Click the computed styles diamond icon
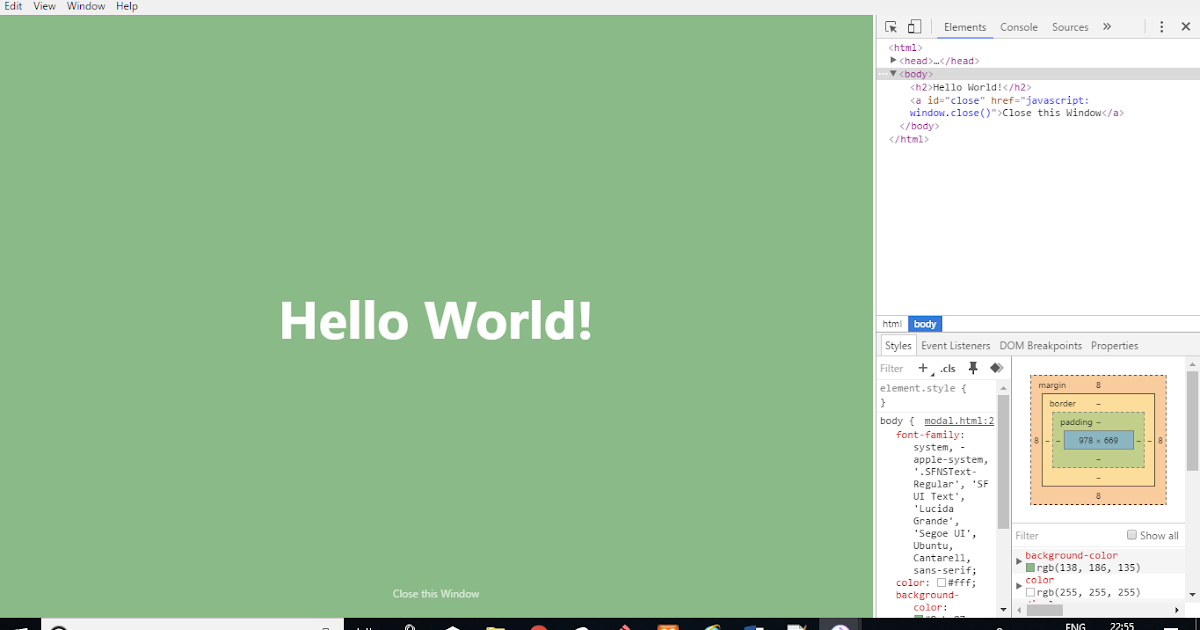This screenshot has width=1200, height=630. (x=995, y=368)
